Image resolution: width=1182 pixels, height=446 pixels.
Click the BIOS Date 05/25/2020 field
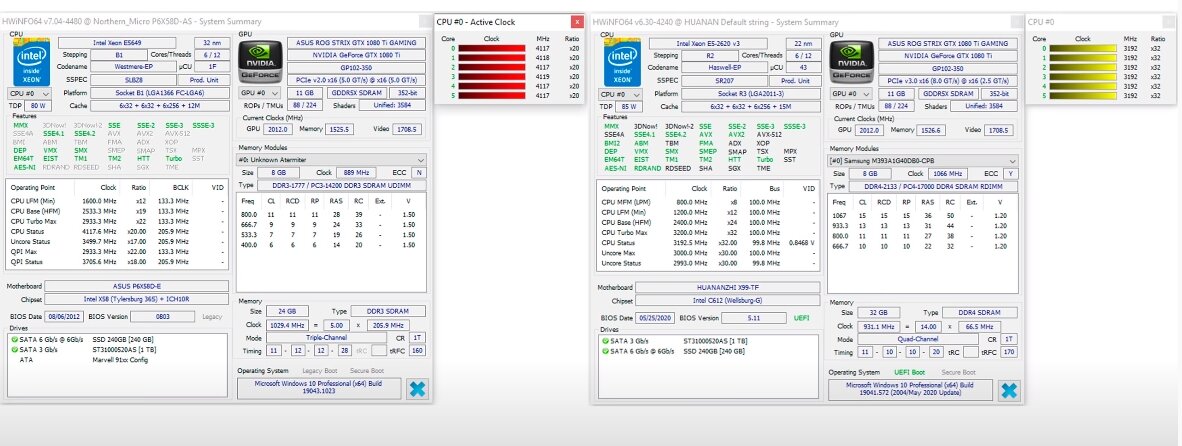[x=657, y=318]
